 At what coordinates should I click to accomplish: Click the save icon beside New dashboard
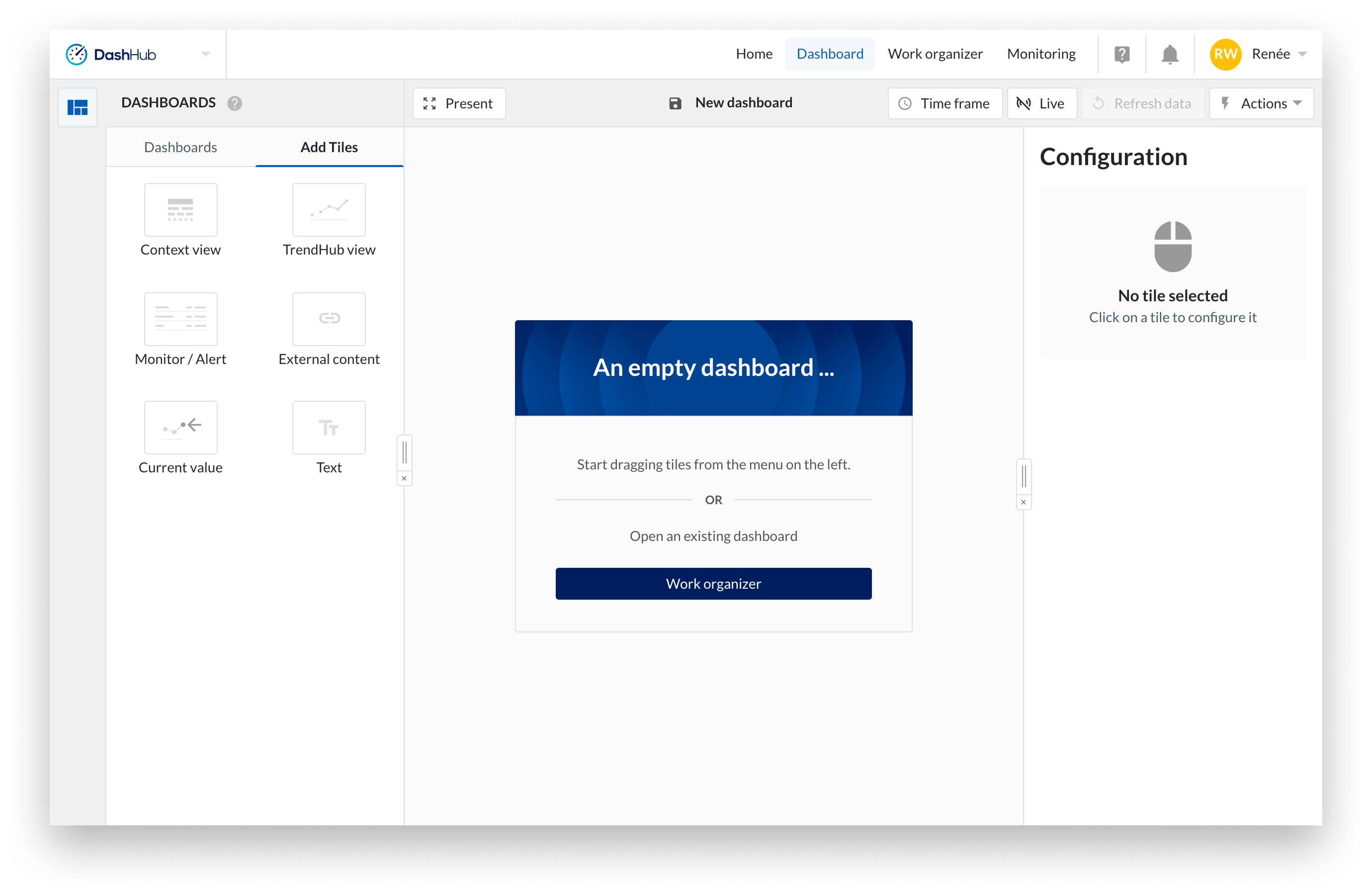(x=675, y=103)
